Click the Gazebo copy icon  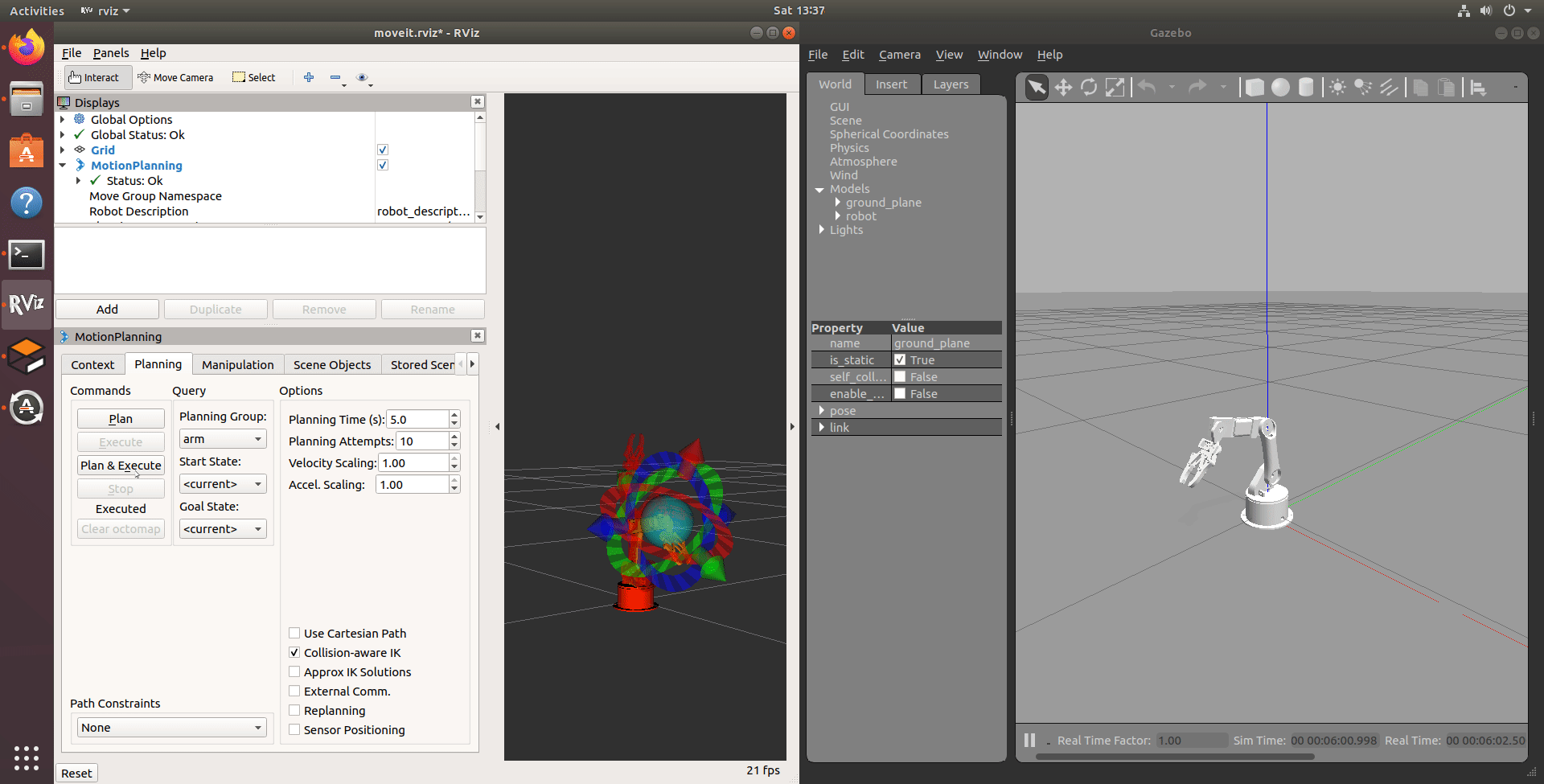(x=1421, y=87)
